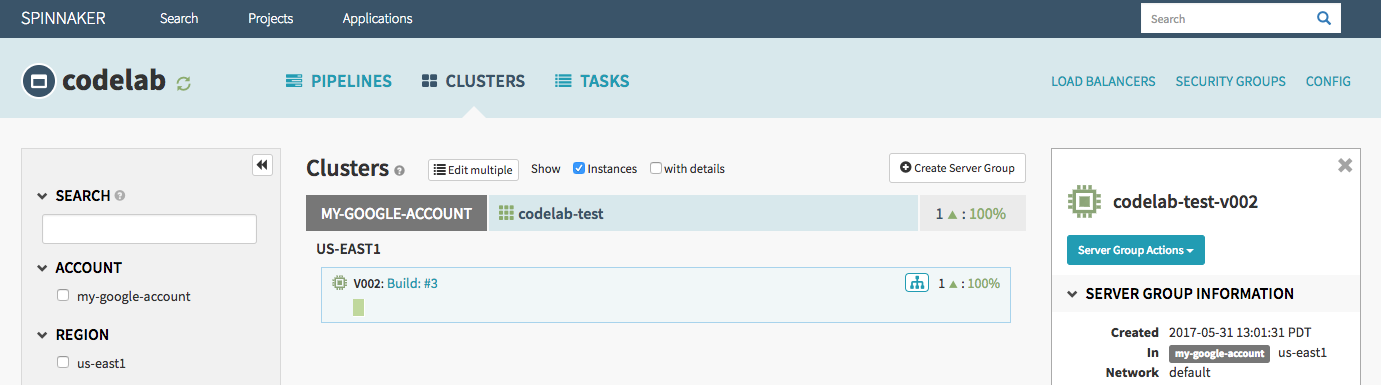Click the refresh icon beside codelab
The width and height of the screenshot is (1381, 385).
click(x=183, y=84)
